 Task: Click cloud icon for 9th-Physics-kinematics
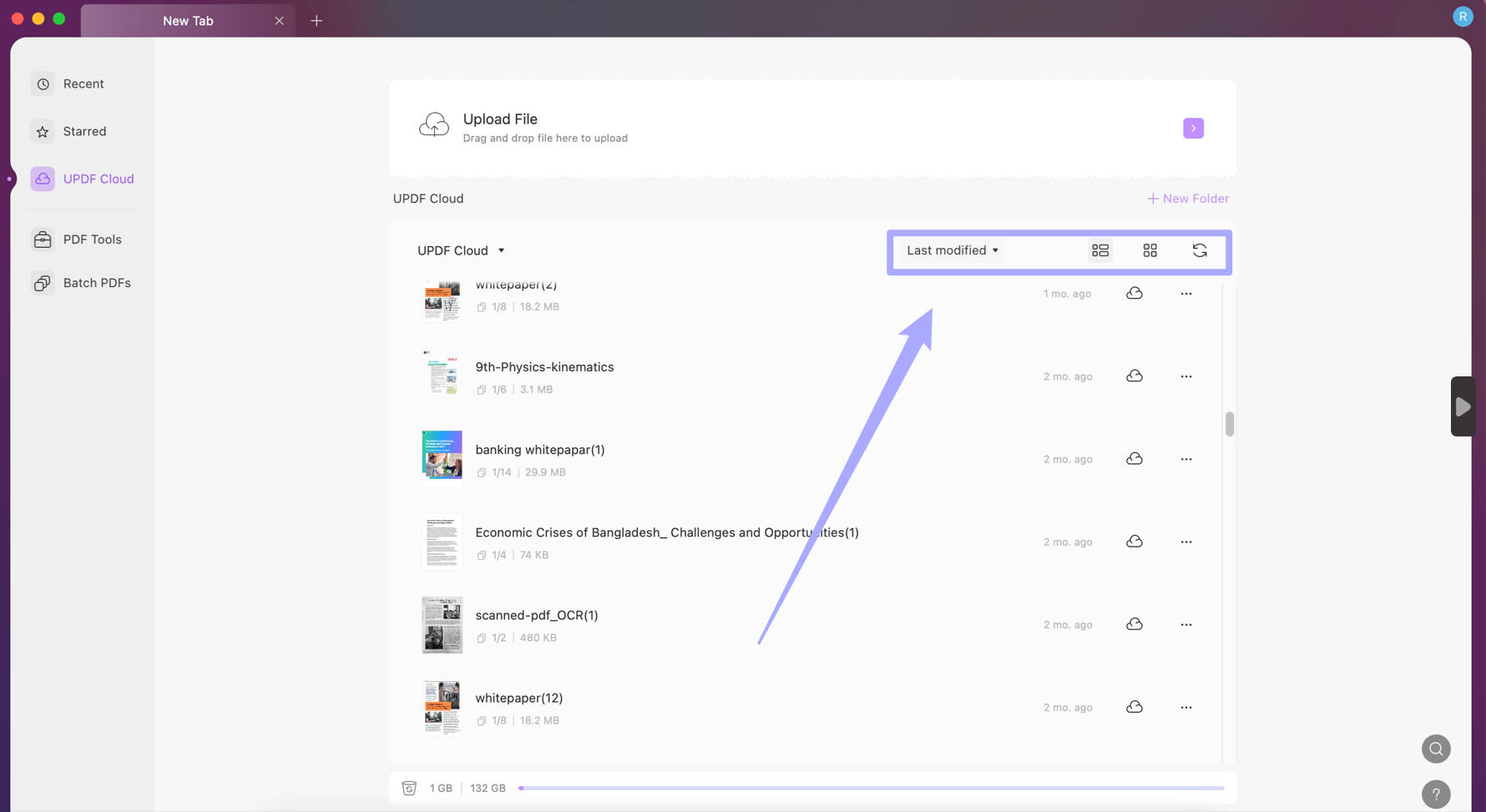pos(1135,376)
